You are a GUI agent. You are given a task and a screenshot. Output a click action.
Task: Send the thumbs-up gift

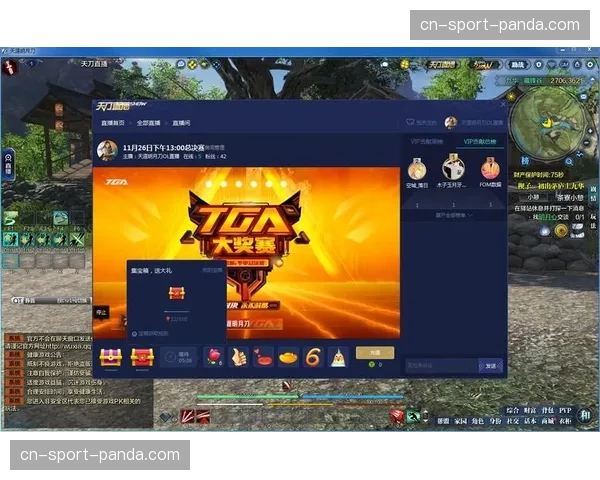238,356
